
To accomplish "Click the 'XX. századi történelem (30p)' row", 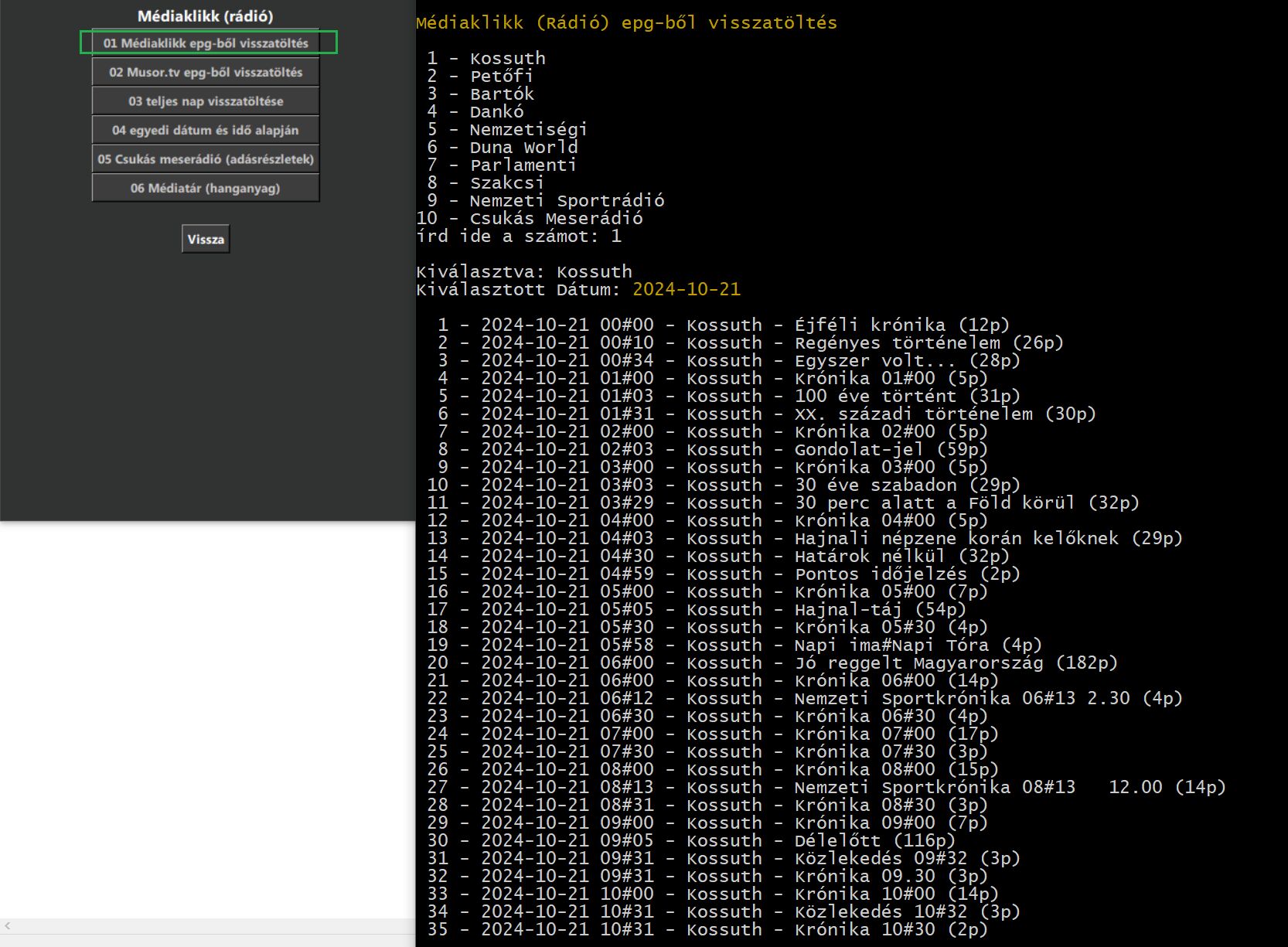I will coord(767,414).
